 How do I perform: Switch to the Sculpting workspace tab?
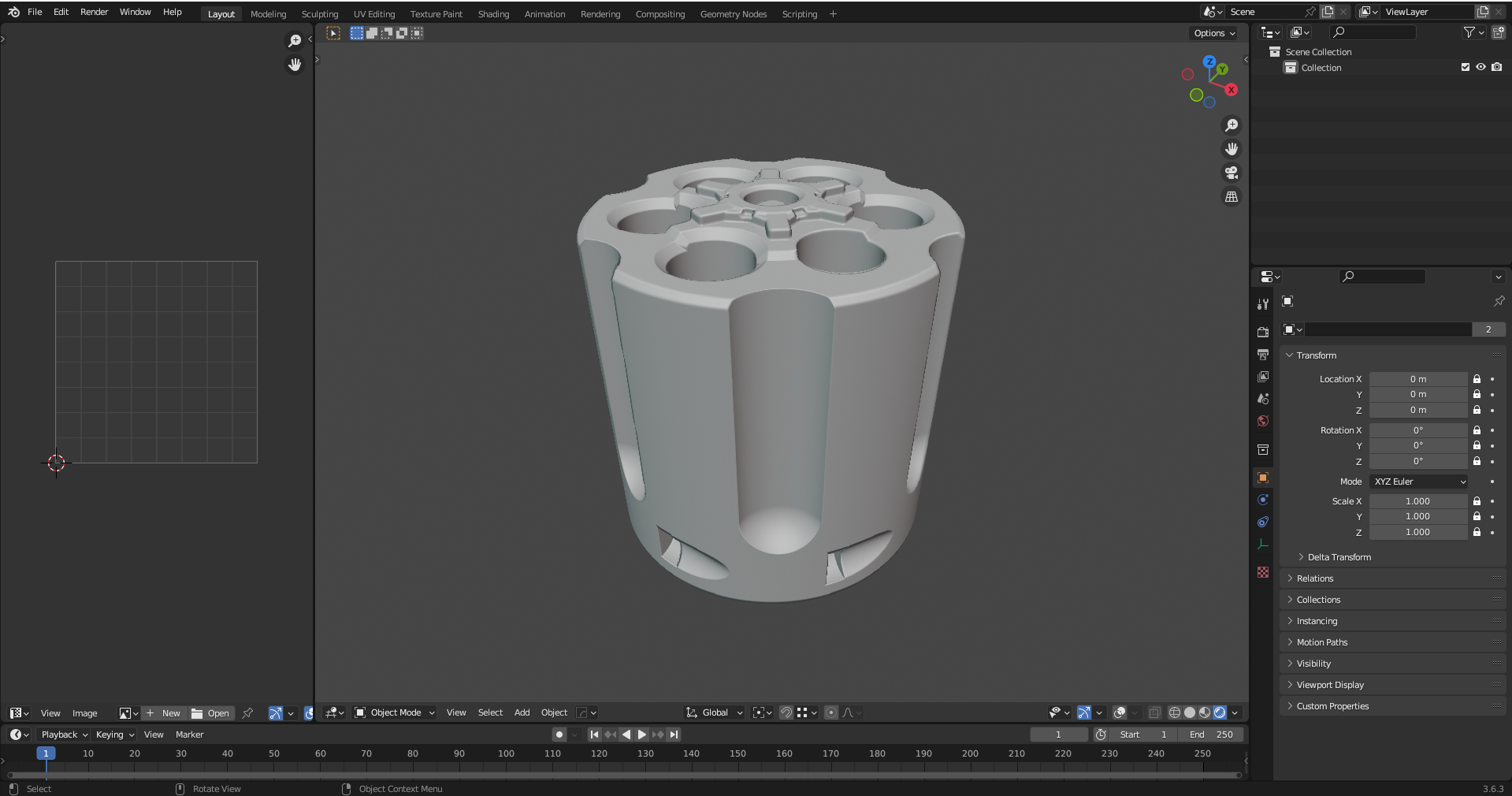pyautogui.click(x=319, y=14)
